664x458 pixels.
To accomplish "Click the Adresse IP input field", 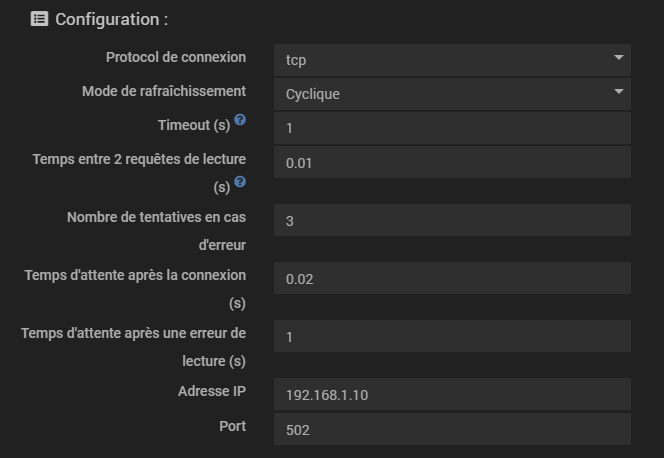I will coord(451,395).
